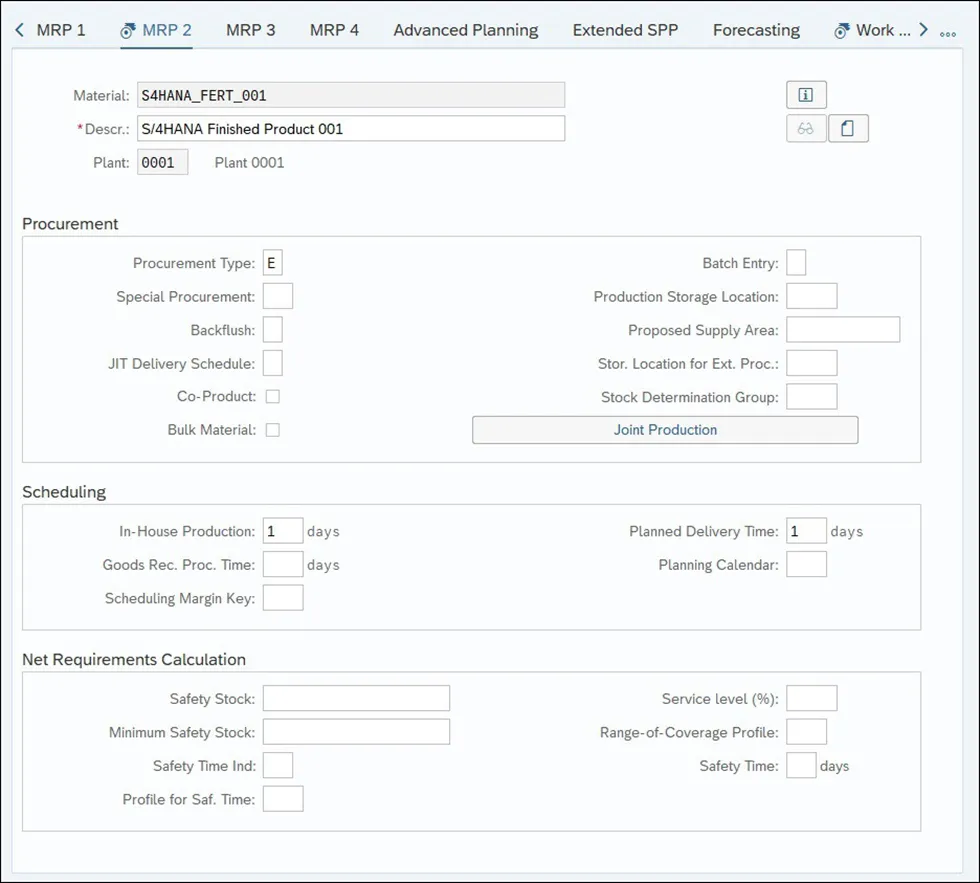Click the Production Storage Location field

pyautogui.click(x=811, y=296)
